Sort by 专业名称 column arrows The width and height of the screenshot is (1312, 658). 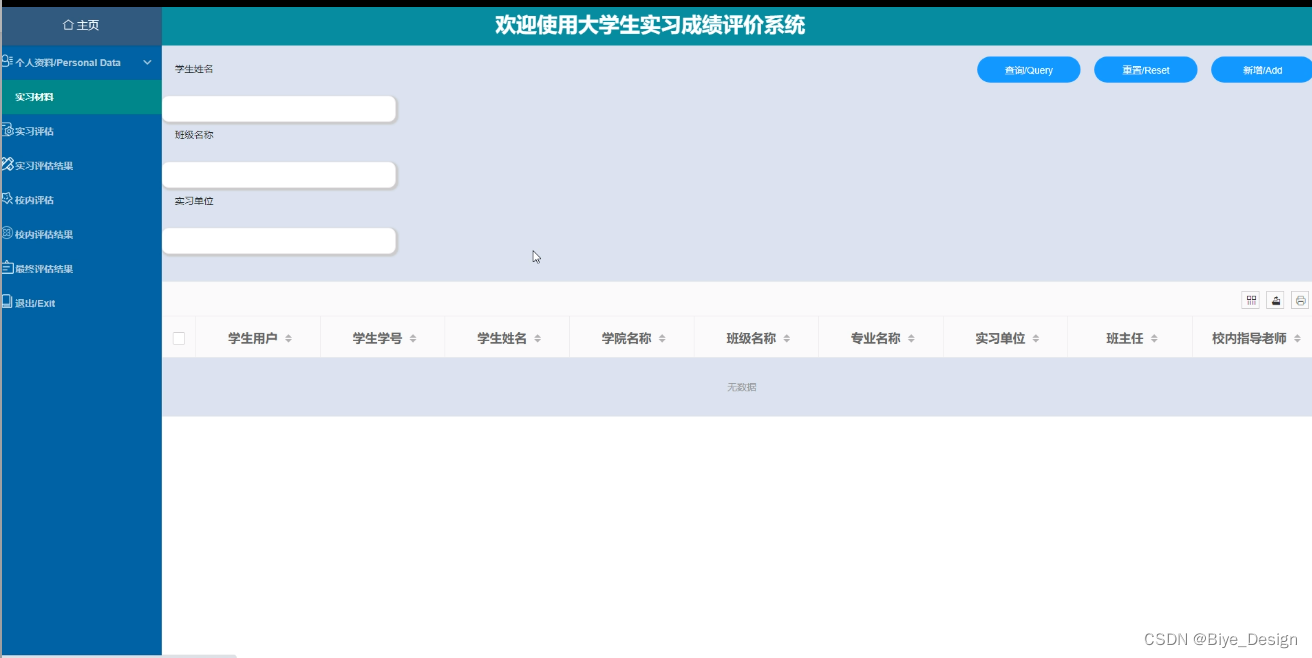click(x=911, y=339)
